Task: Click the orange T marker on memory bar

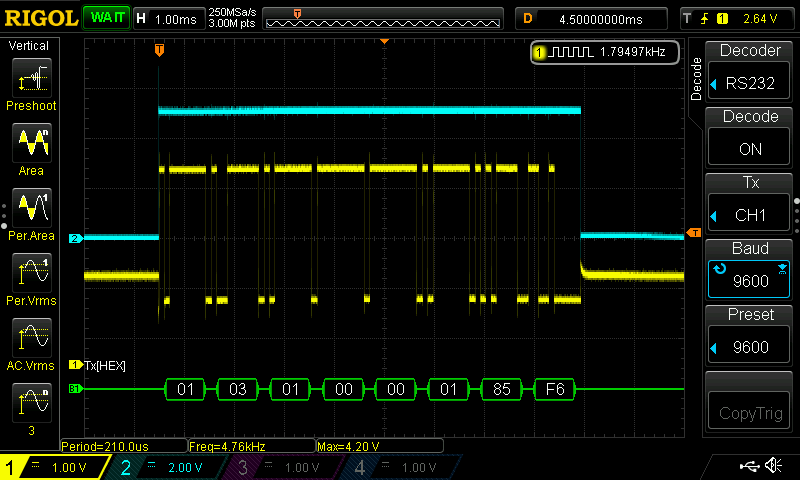Action: (x=297, y=13)
